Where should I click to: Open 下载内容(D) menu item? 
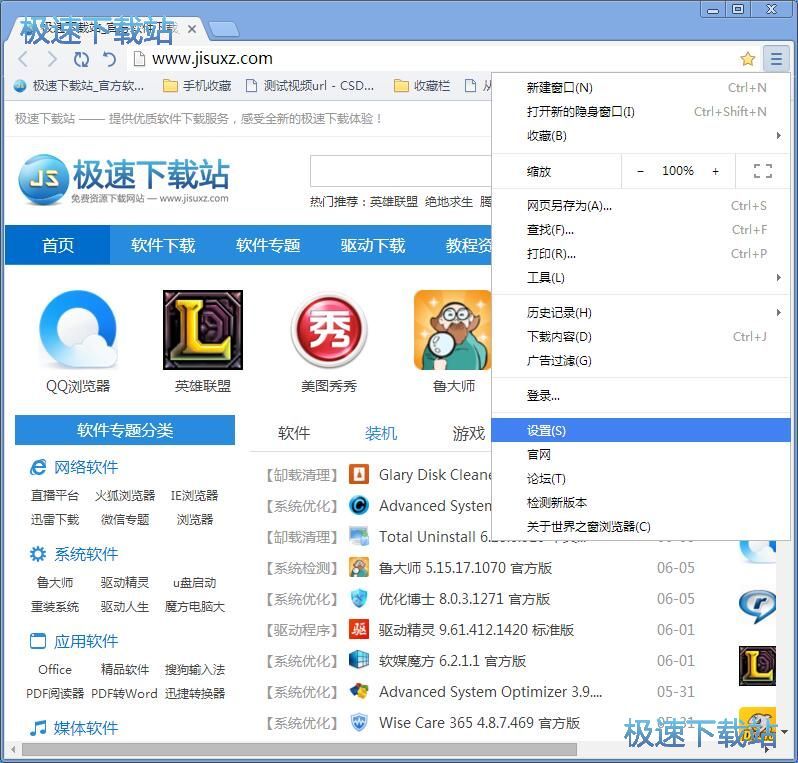(641, 336)
